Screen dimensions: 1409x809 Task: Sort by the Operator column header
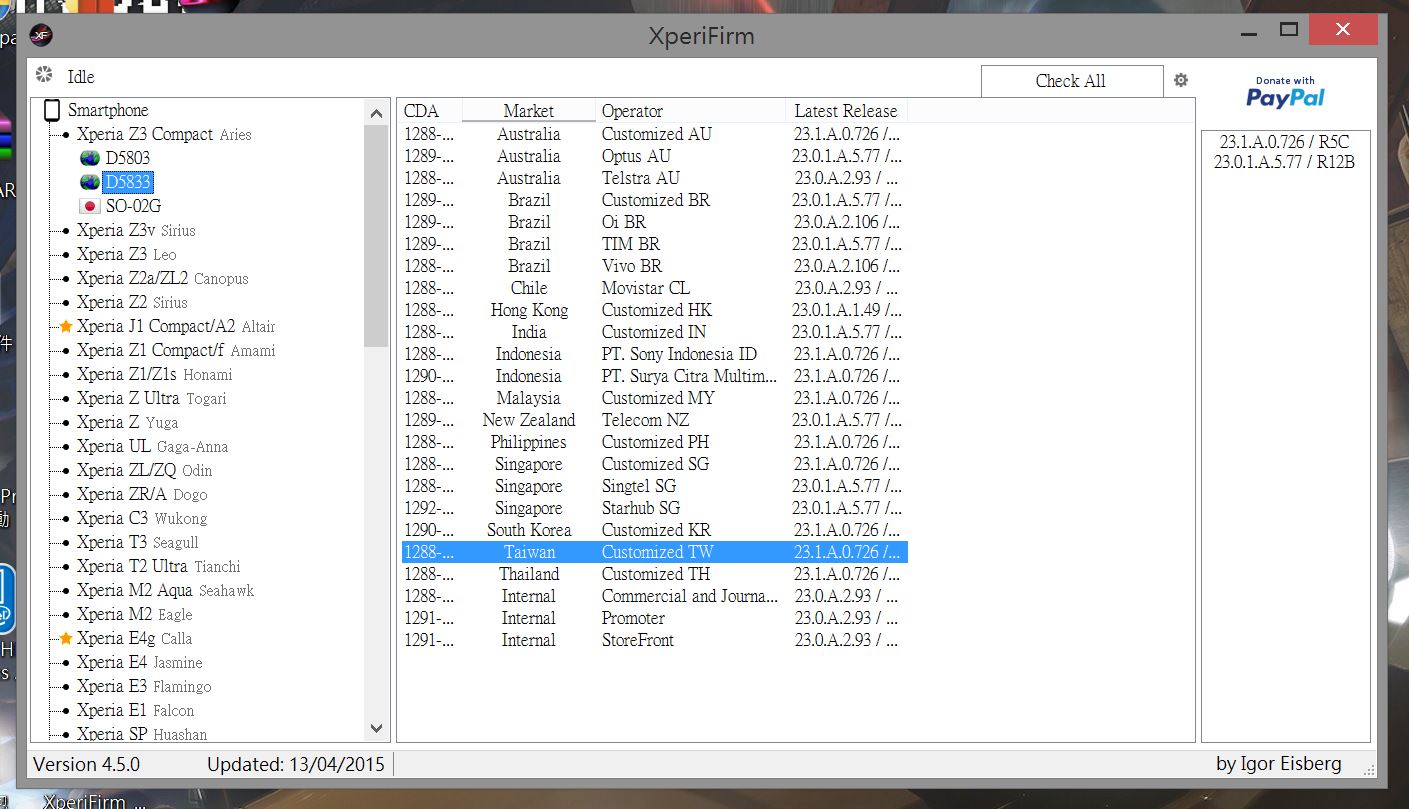click(x=690, y=111)
